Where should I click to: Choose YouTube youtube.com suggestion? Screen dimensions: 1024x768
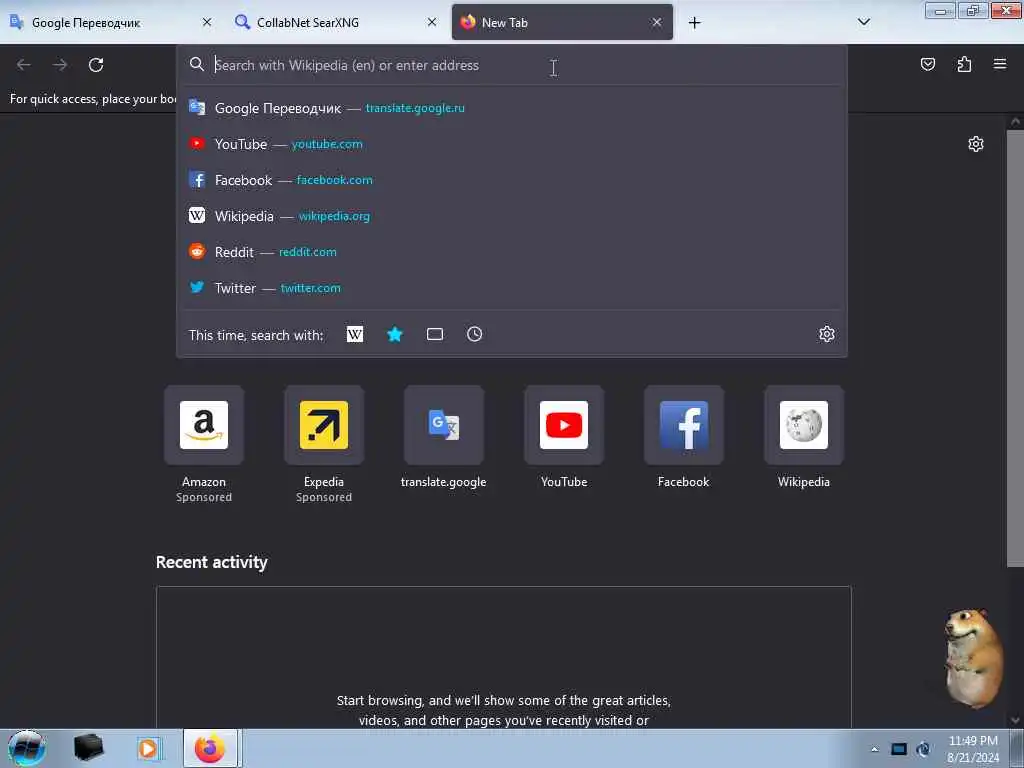512,144
